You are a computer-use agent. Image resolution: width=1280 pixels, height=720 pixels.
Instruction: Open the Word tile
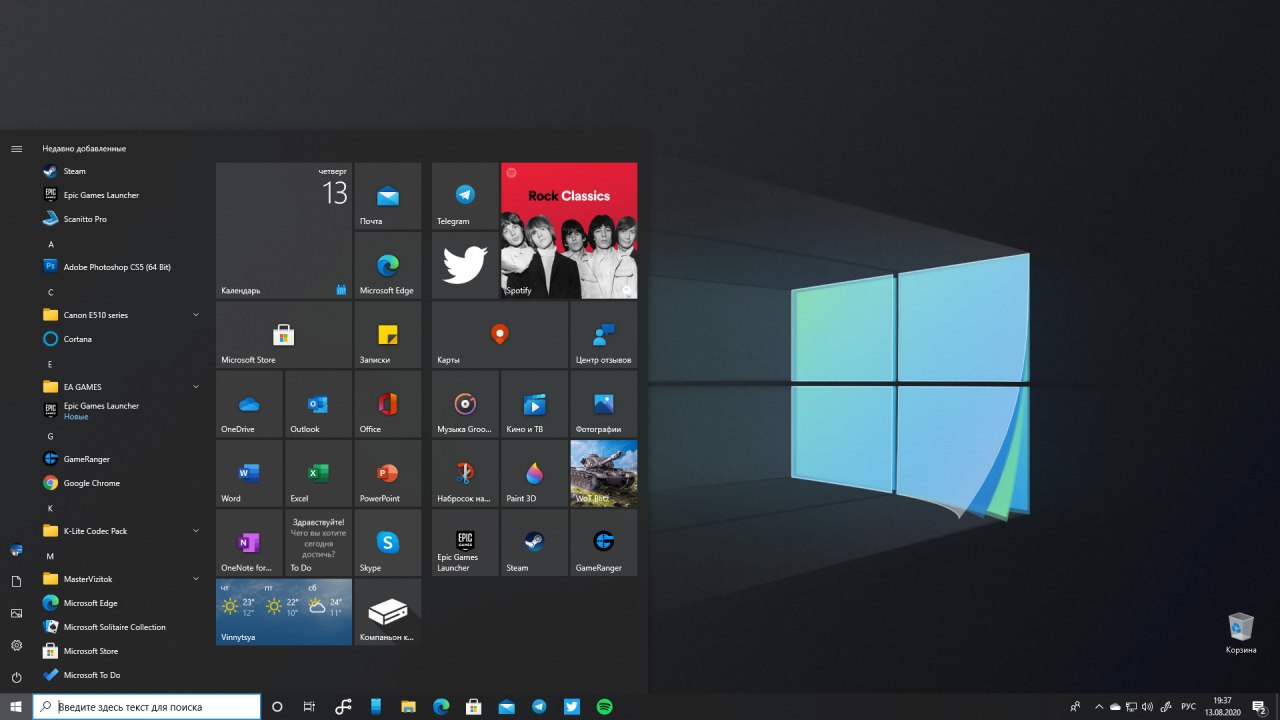click(249, 472)
